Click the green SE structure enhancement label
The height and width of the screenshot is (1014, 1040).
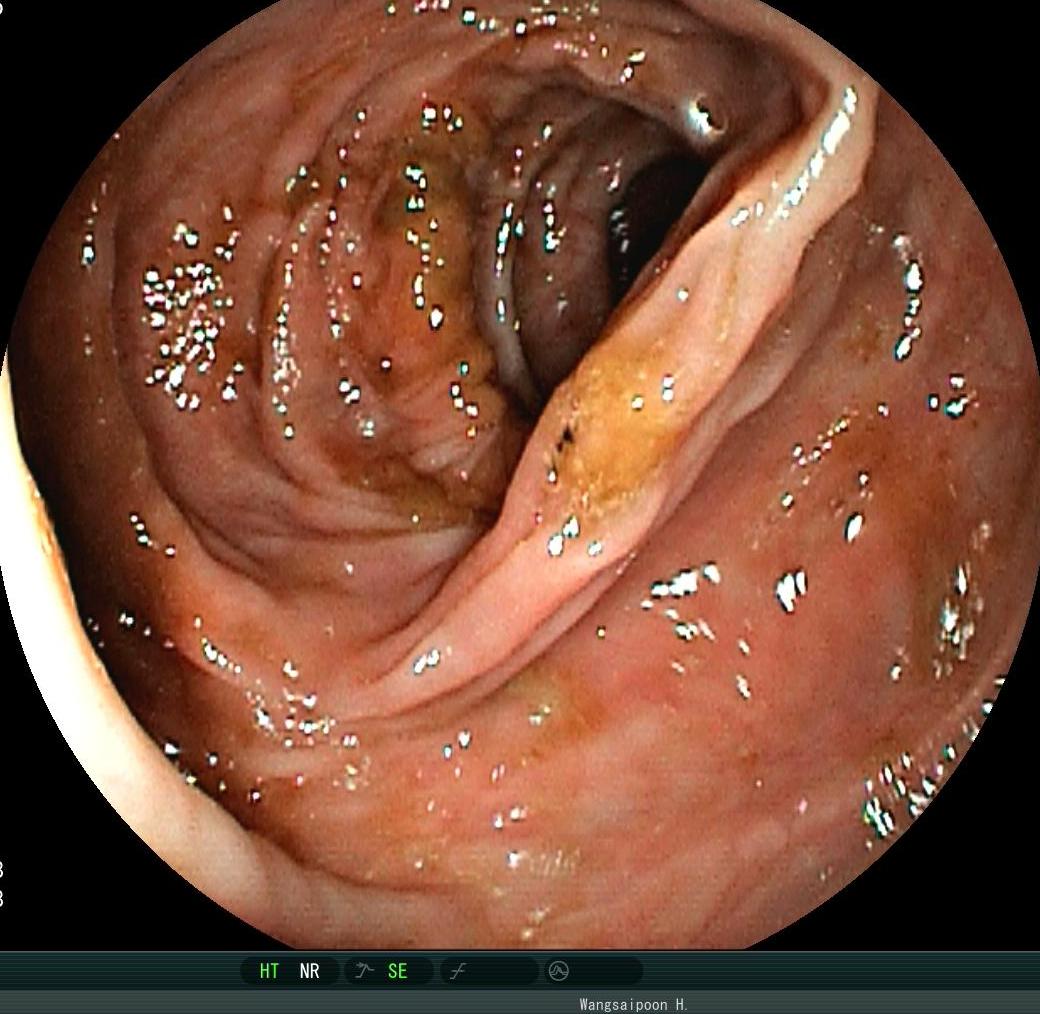coord(397,971)
